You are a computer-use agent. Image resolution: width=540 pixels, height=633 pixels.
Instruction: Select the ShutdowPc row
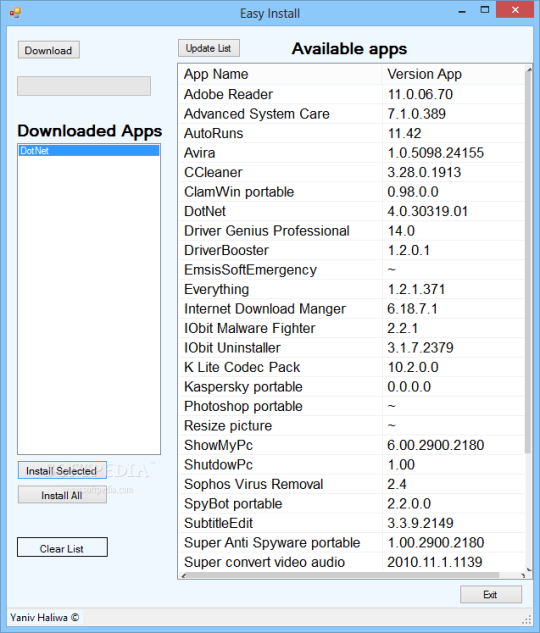(352, 464)
